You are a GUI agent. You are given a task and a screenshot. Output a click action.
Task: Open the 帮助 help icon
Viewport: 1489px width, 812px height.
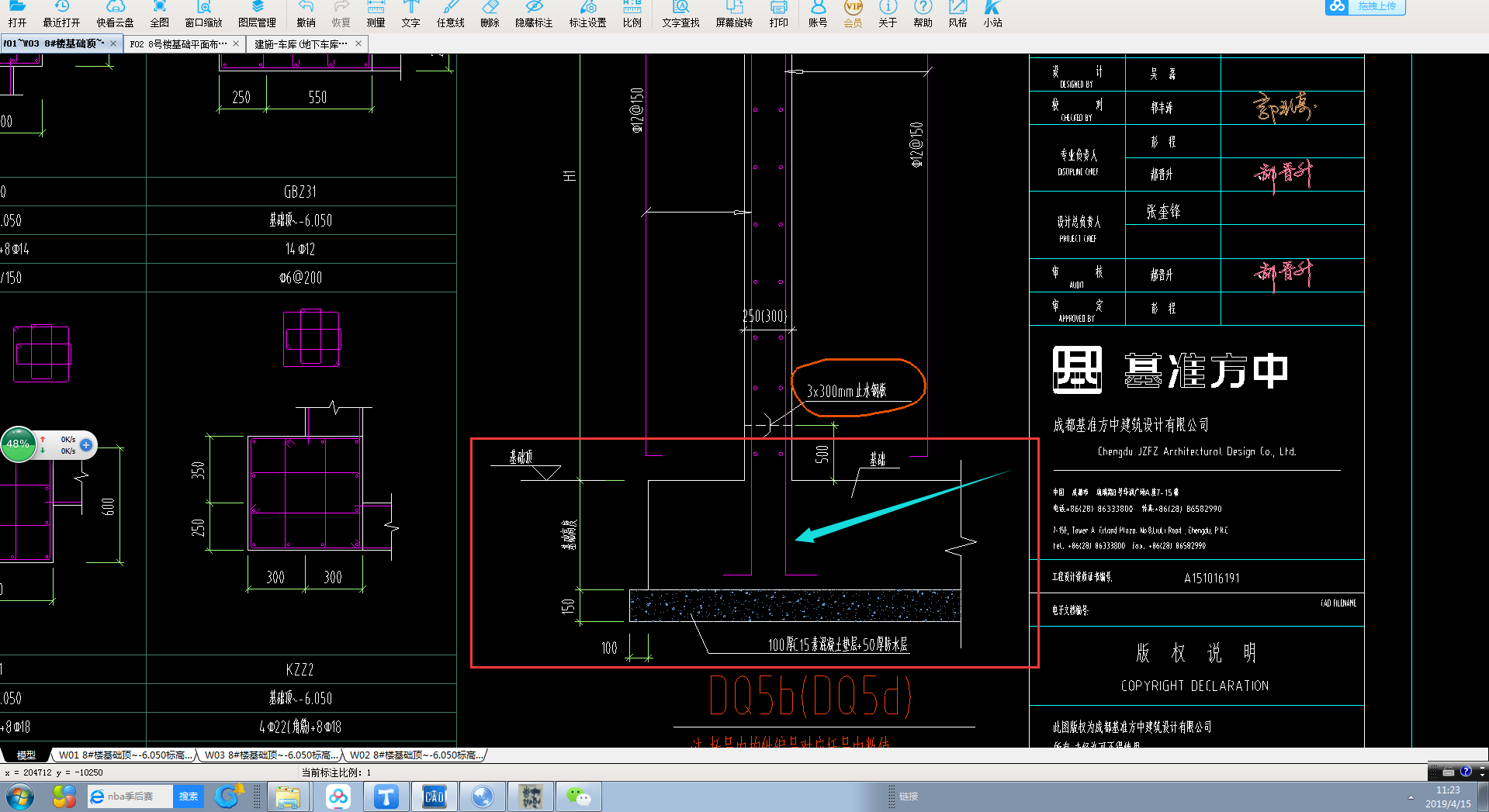[923, 14]
